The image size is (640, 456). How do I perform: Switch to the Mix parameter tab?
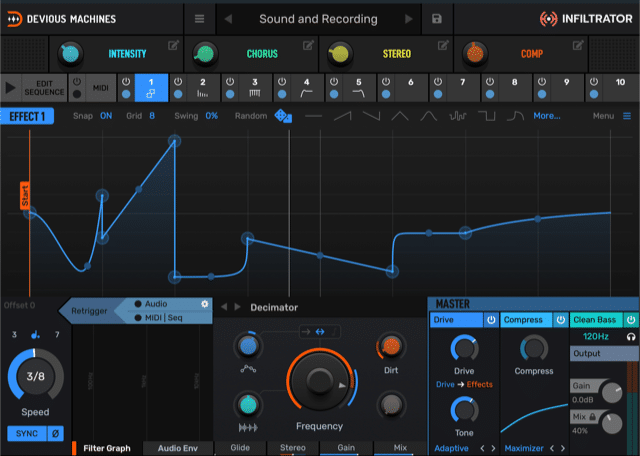click(x=400, y=448)
